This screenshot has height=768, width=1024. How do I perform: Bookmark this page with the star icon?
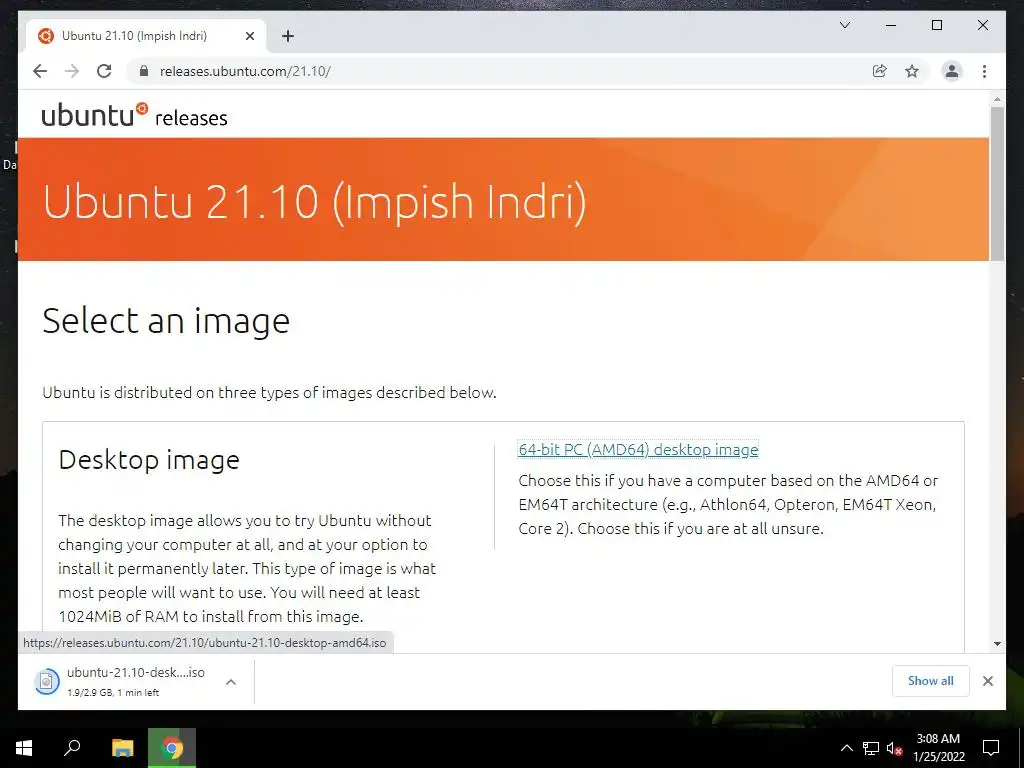[x=912, y=71]
